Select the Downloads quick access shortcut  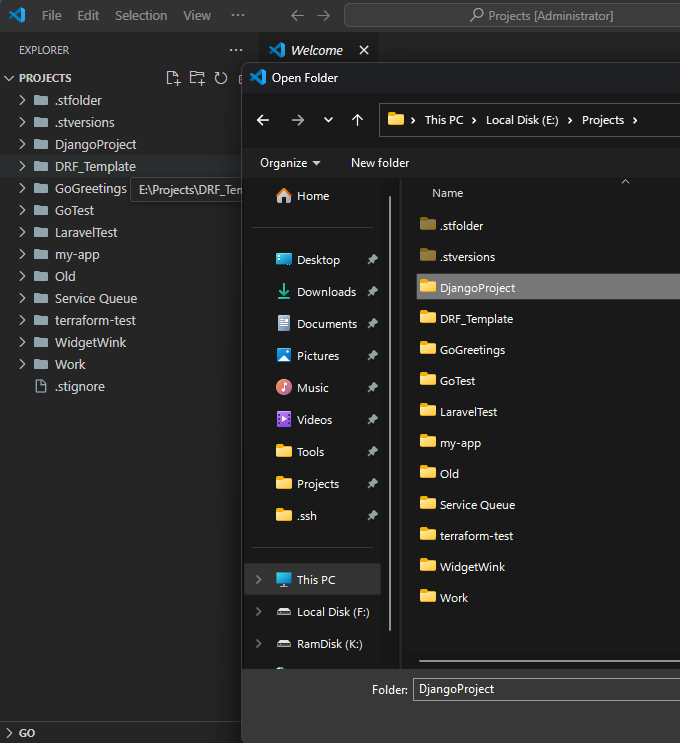pyautogui.click(x=325, y=292)
